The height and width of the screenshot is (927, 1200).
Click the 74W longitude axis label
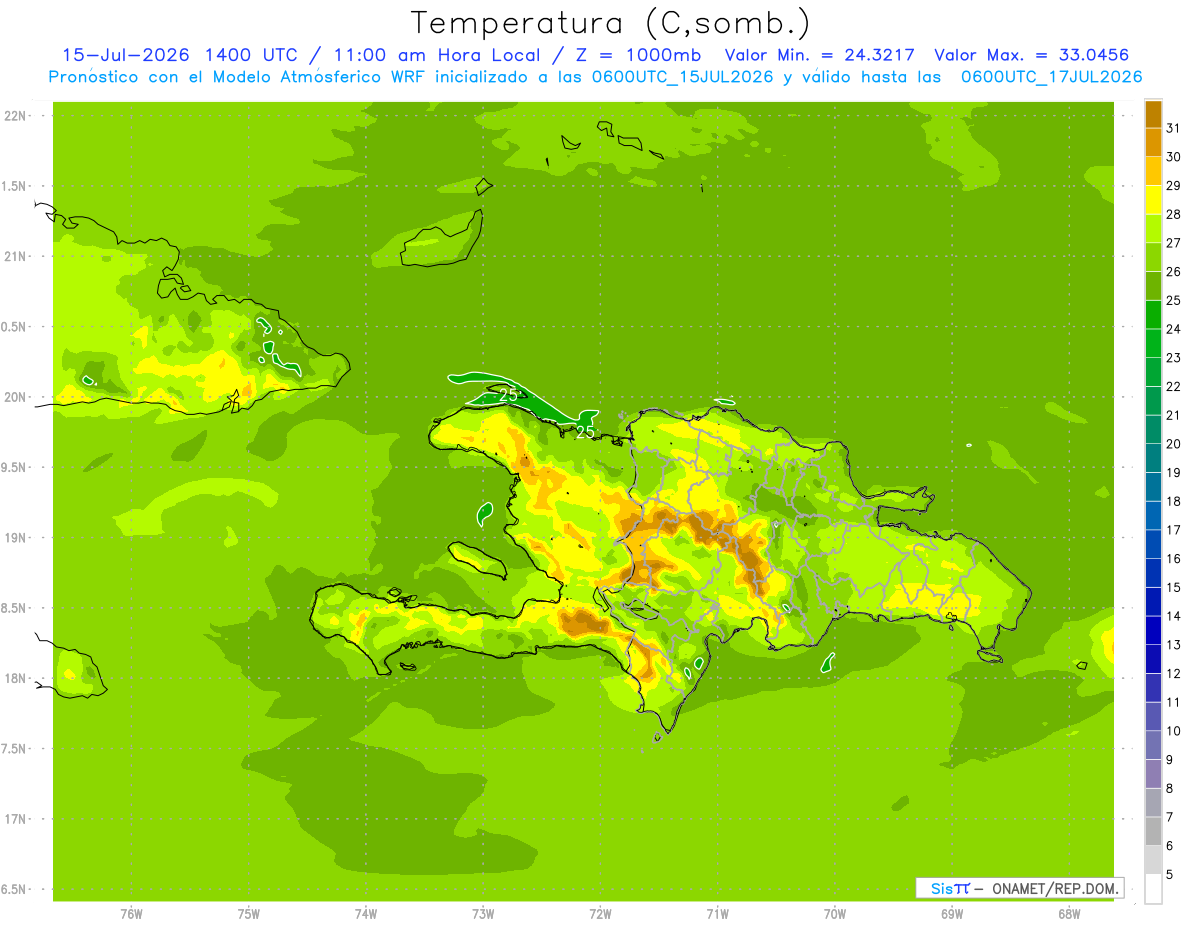point(366,913)
